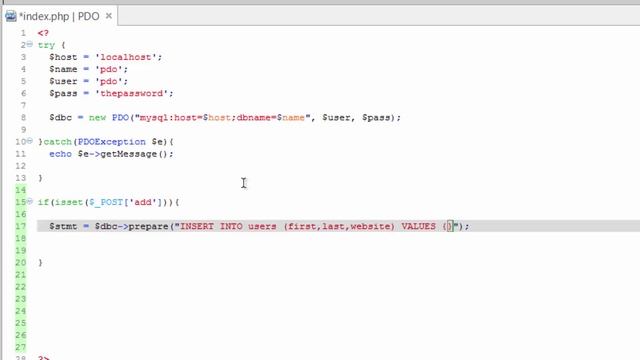Screen dimensions: 640x360
Task: Click $_POST in the isset condition
Action: tap(106, 202)
